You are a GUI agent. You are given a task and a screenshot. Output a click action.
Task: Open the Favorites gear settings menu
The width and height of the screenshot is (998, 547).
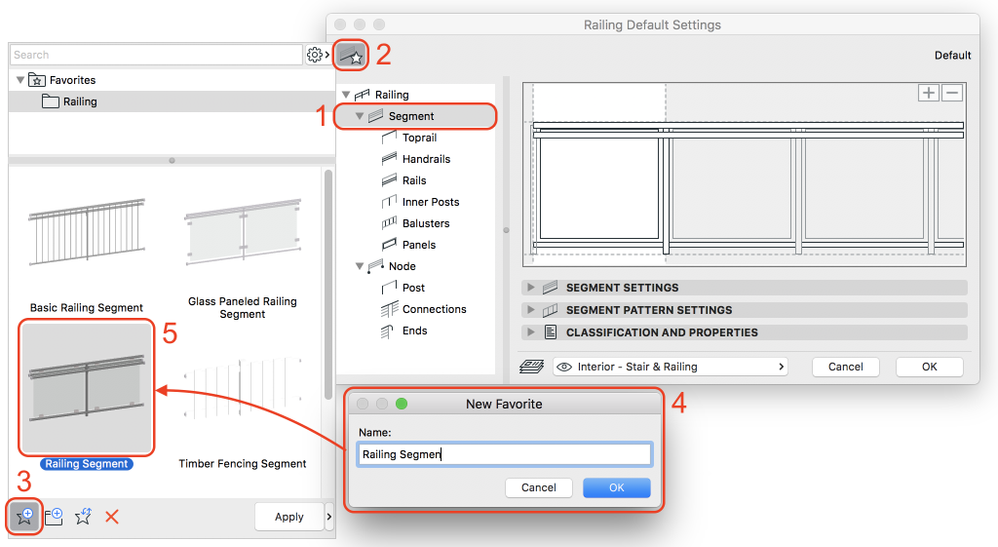coord(318,55)
